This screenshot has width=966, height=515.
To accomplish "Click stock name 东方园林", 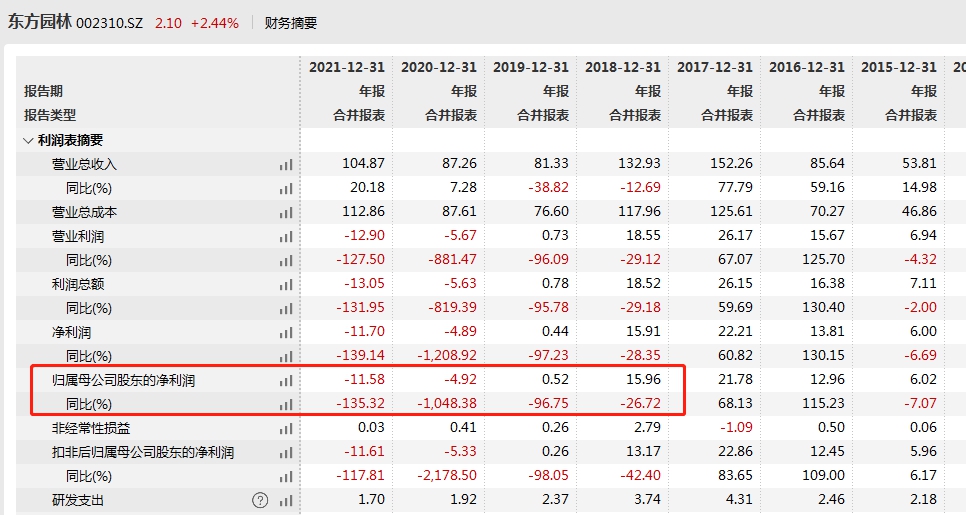I will pyautogui.click(x=40, y=22).
